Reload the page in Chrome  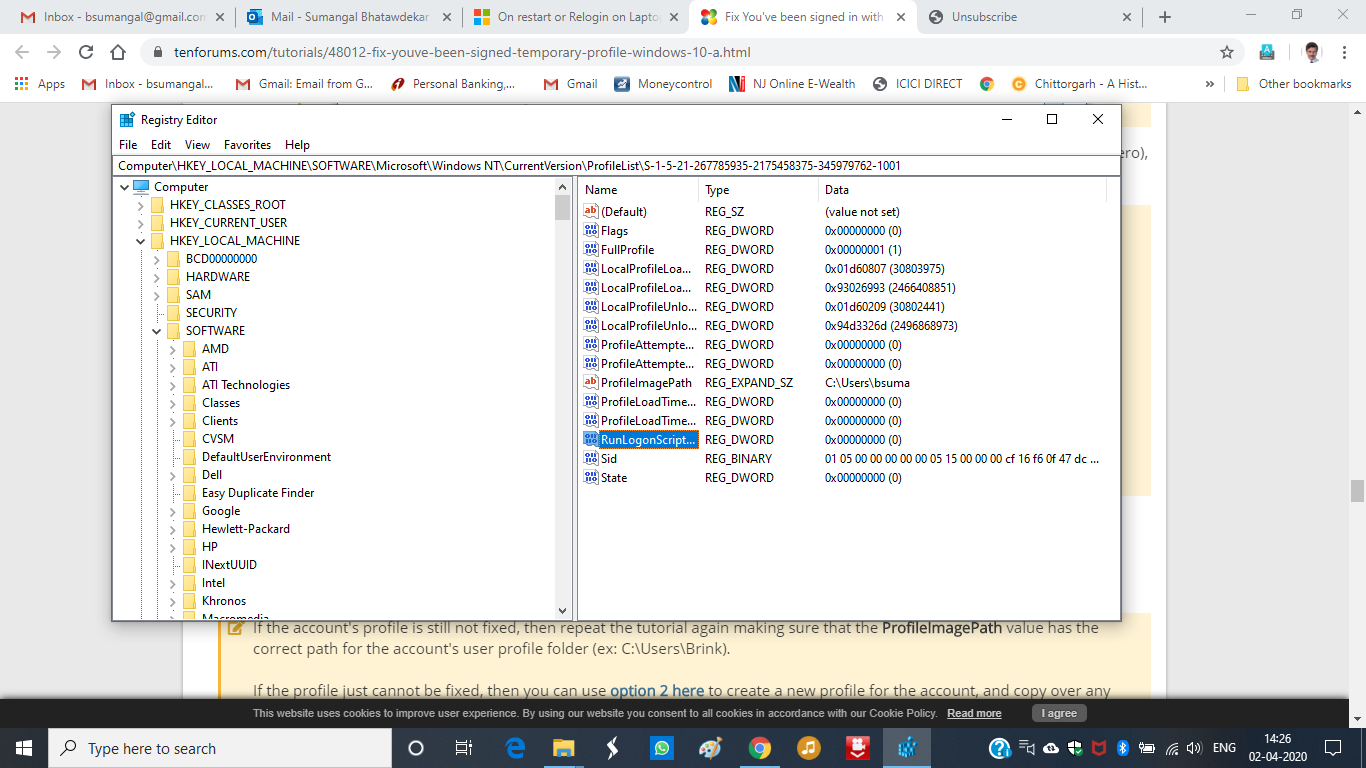coord(86,52)
